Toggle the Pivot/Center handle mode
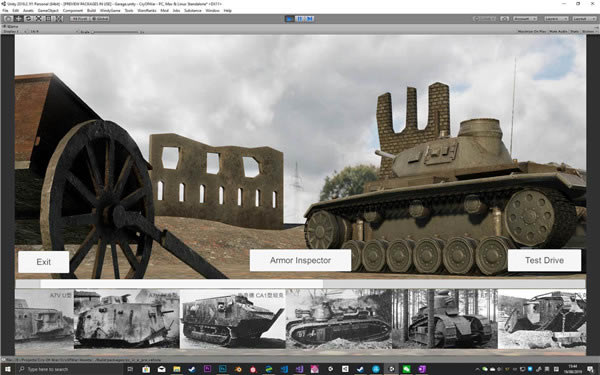 tap(80, 18)
